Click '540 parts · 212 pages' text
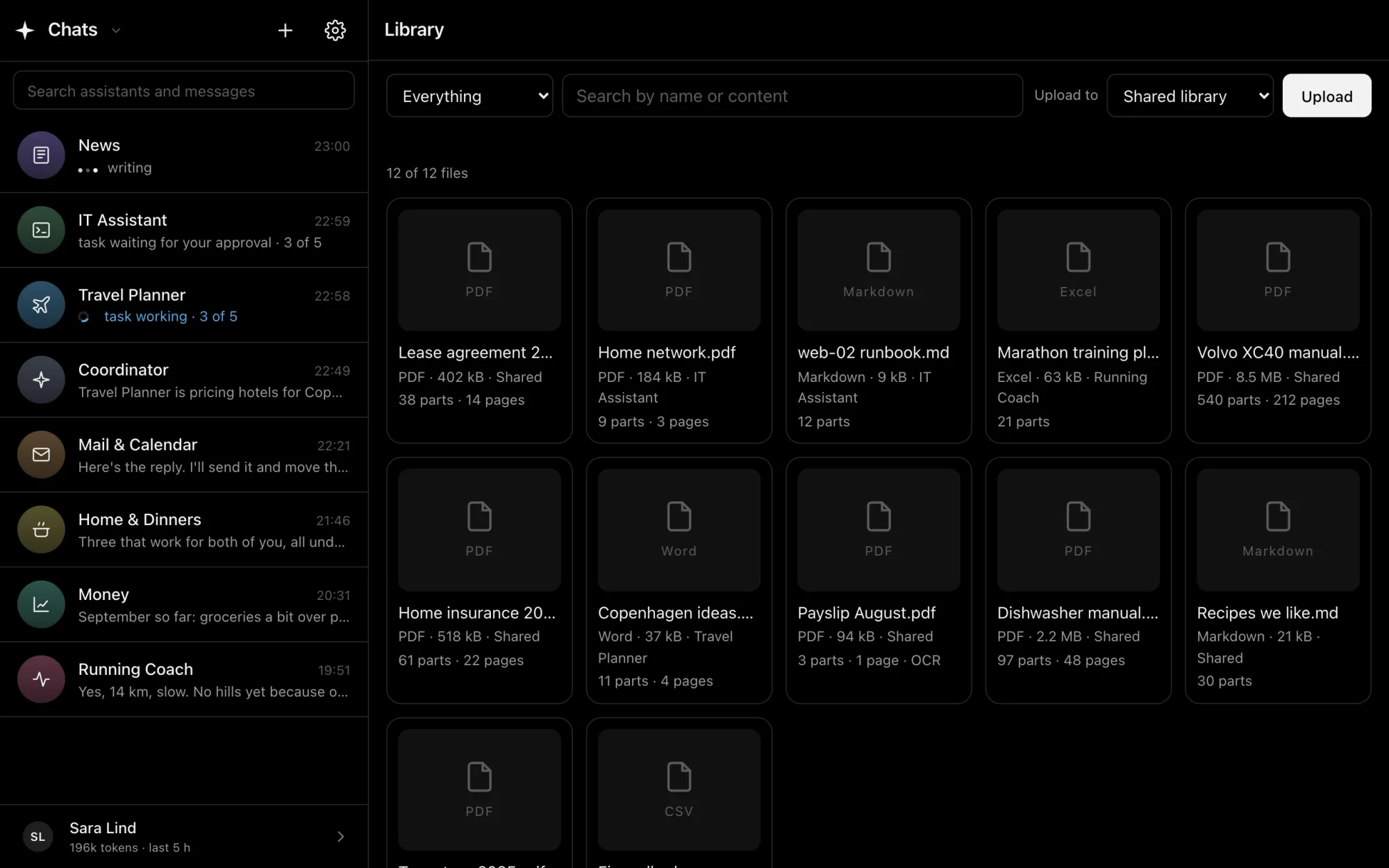Screen dimensions: 1389x868 click(x=1268, y=400)
